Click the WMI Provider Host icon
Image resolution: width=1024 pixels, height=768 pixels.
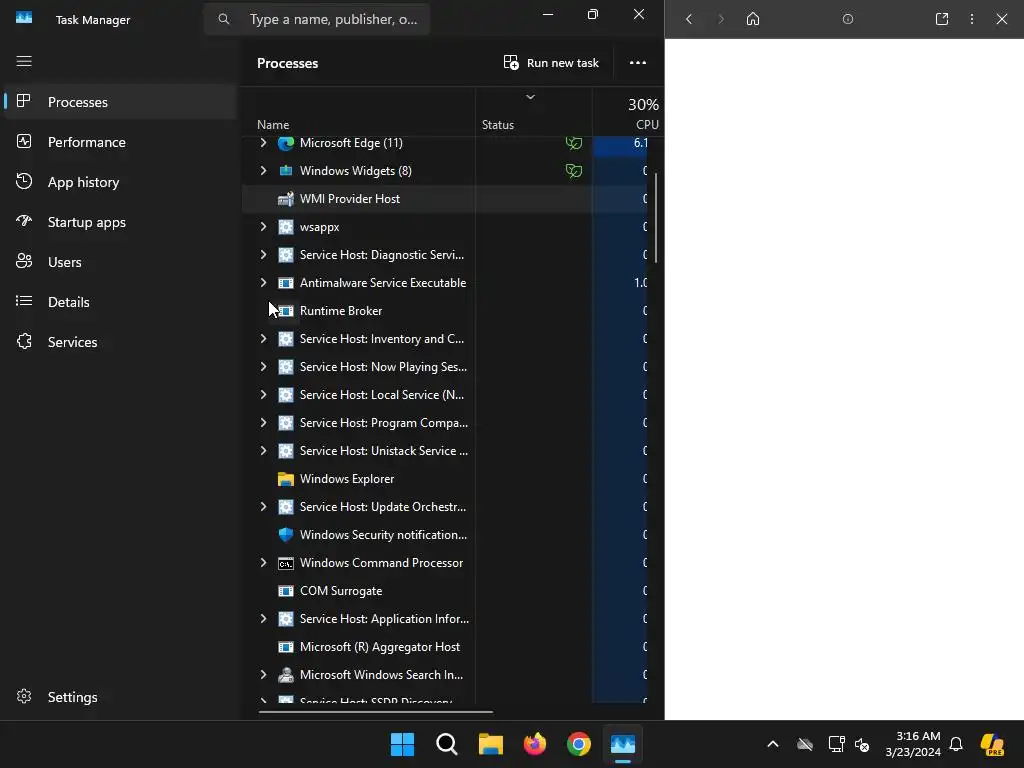coord(285,199)
